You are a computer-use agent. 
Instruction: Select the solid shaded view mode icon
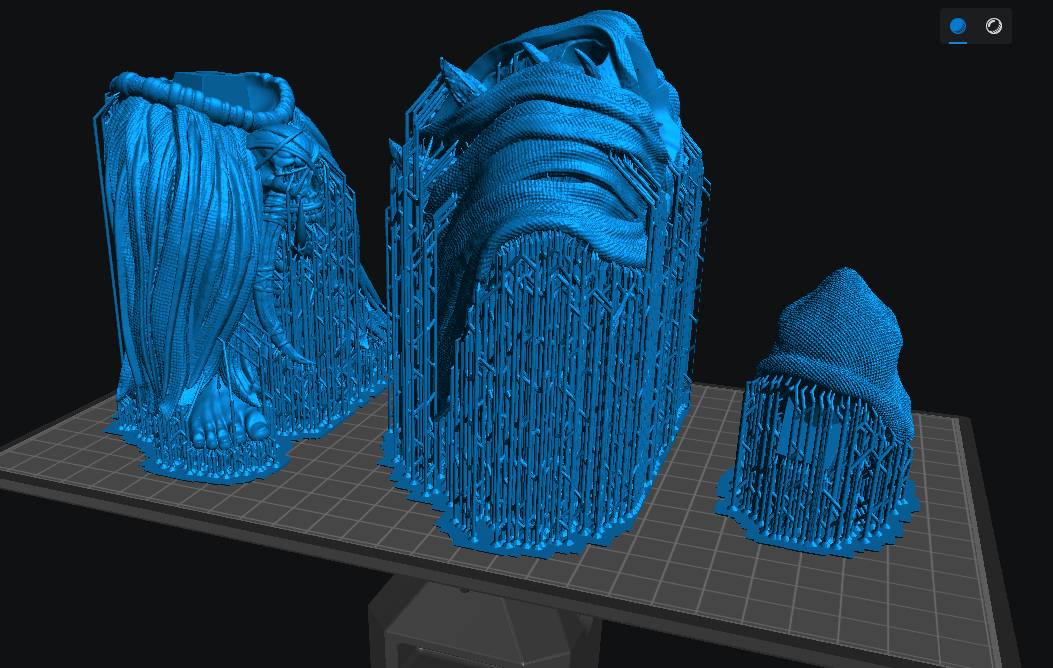click(x=958, y=26)
